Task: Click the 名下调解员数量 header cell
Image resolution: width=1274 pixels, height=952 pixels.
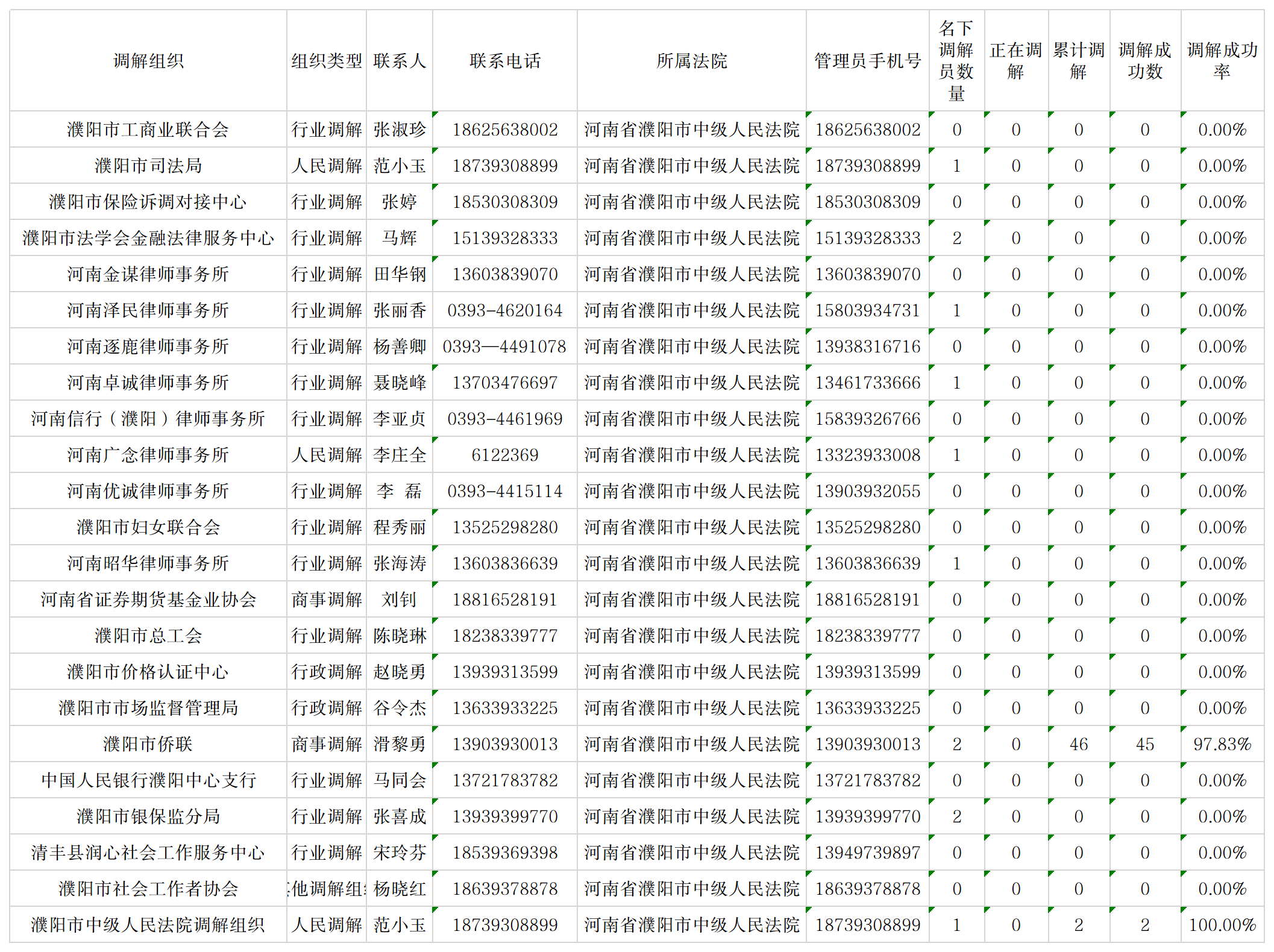Action: click(x=957, y=60)
